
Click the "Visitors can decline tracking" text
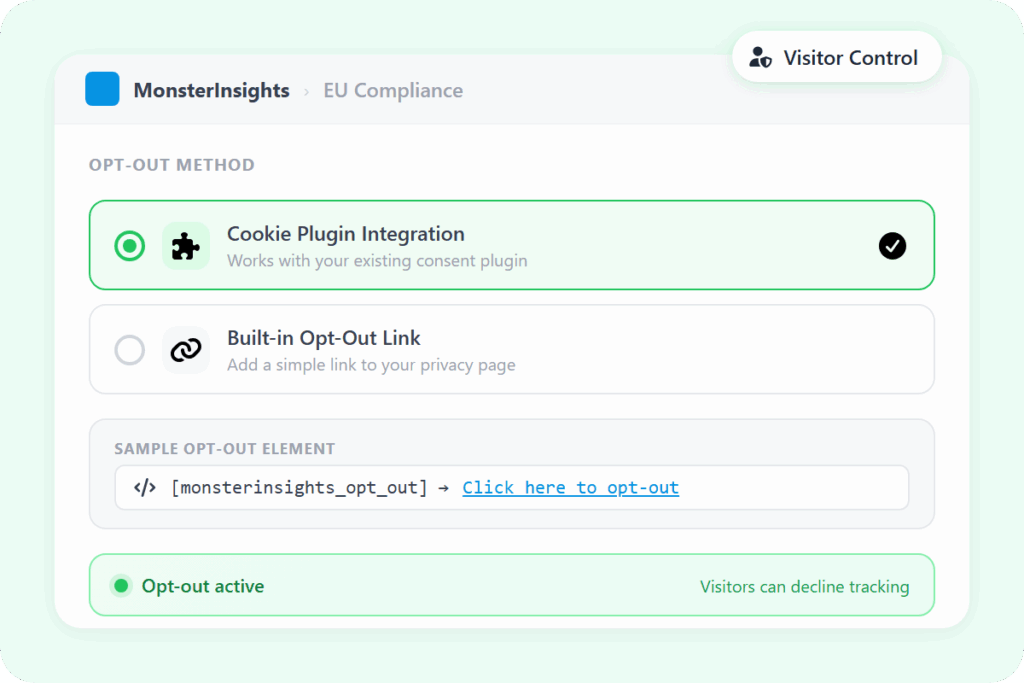point(804,587)
